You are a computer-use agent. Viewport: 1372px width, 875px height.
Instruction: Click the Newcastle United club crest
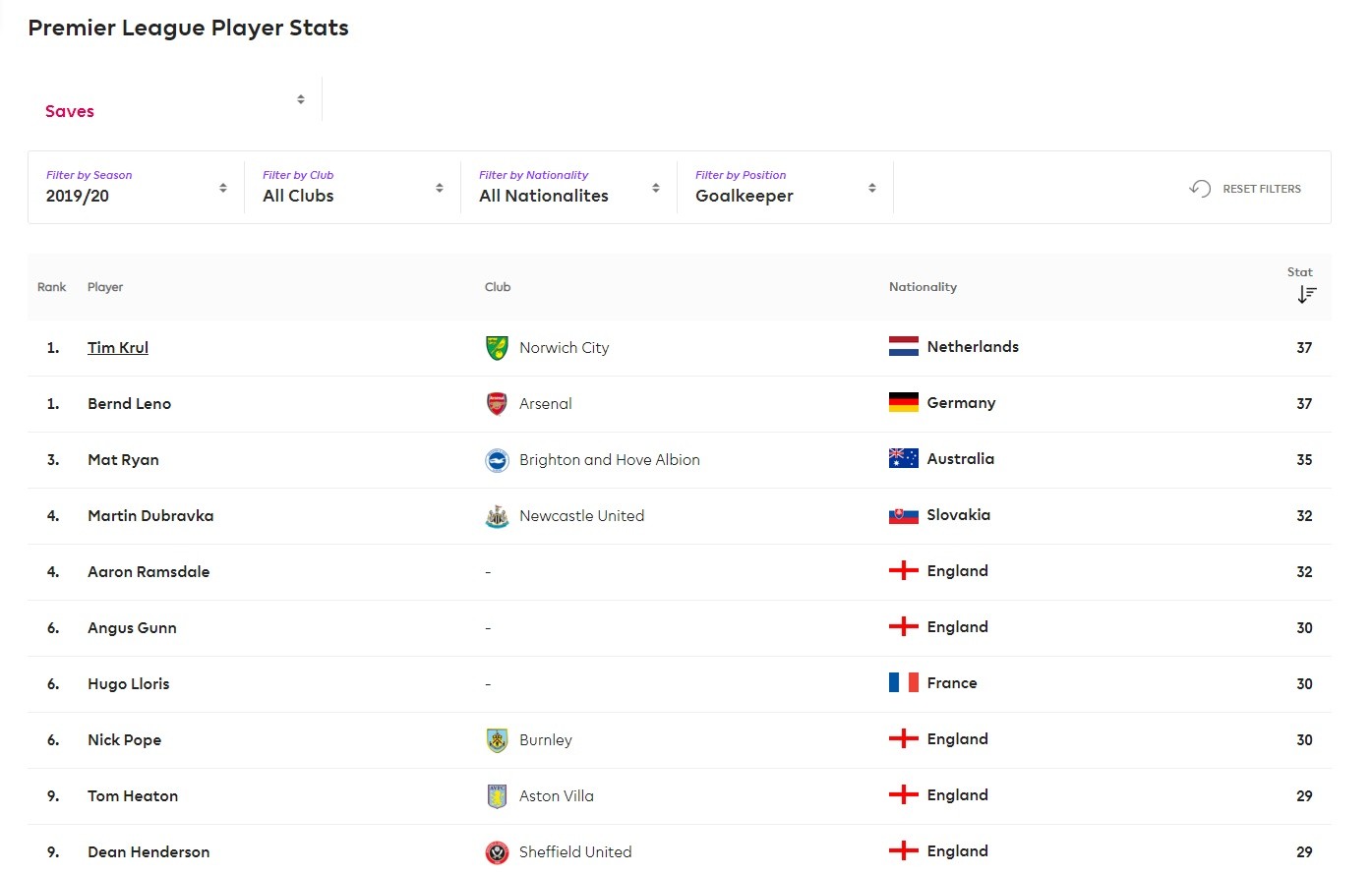tap(497, 516)
